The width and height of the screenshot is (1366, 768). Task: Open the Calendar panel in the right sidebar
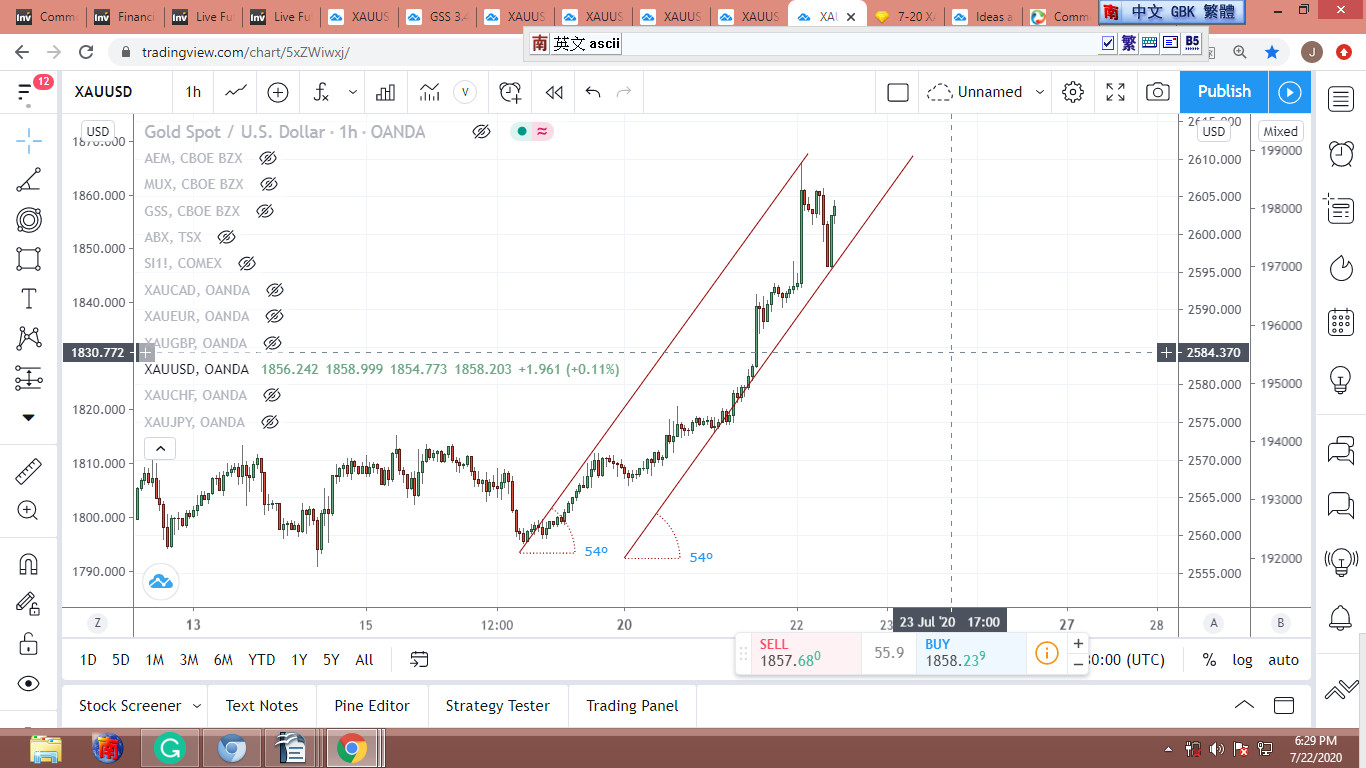click(1341, 322)
